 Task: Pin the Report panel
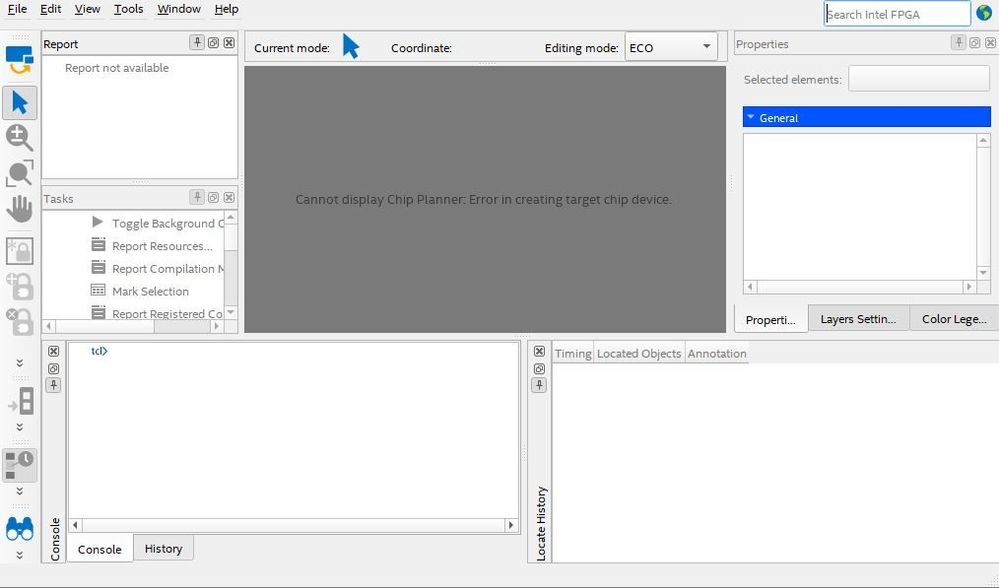click(x=198, y=43)
